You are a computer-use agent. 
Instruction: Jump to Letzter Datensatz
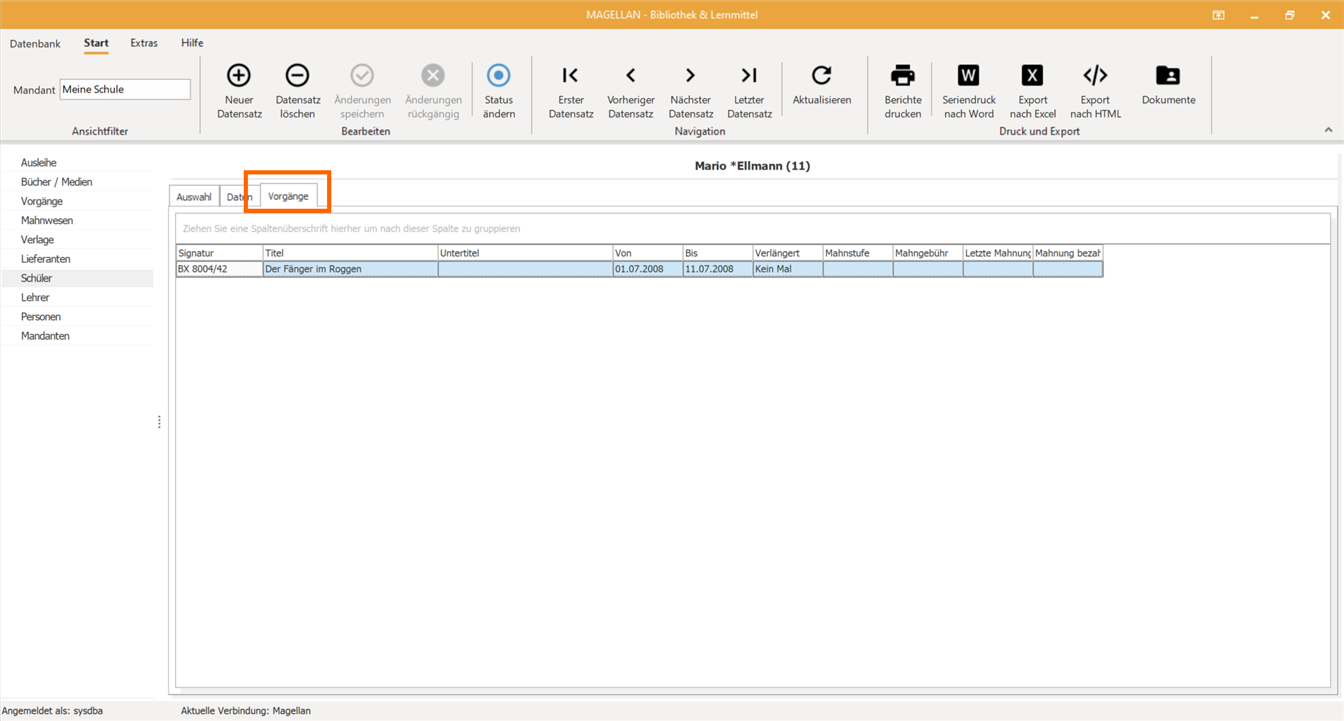coord(749,75)
